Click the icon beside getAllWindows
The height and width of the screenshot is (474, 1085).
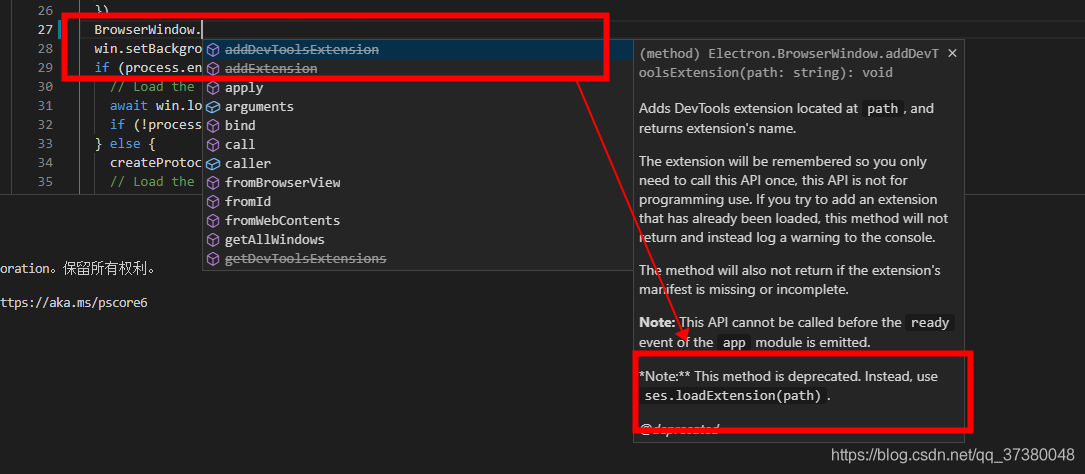(x=213, y=239)
